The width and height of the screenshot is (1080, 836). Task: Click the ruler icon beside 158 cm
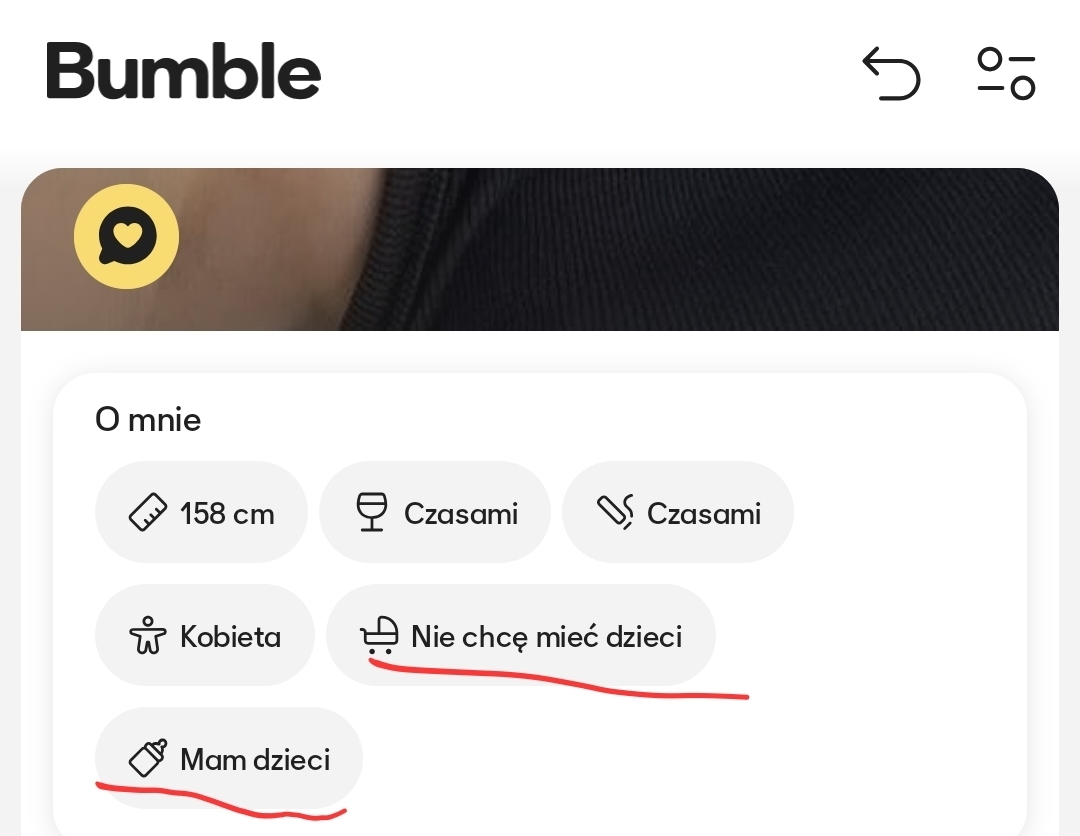tap(149, 514)
